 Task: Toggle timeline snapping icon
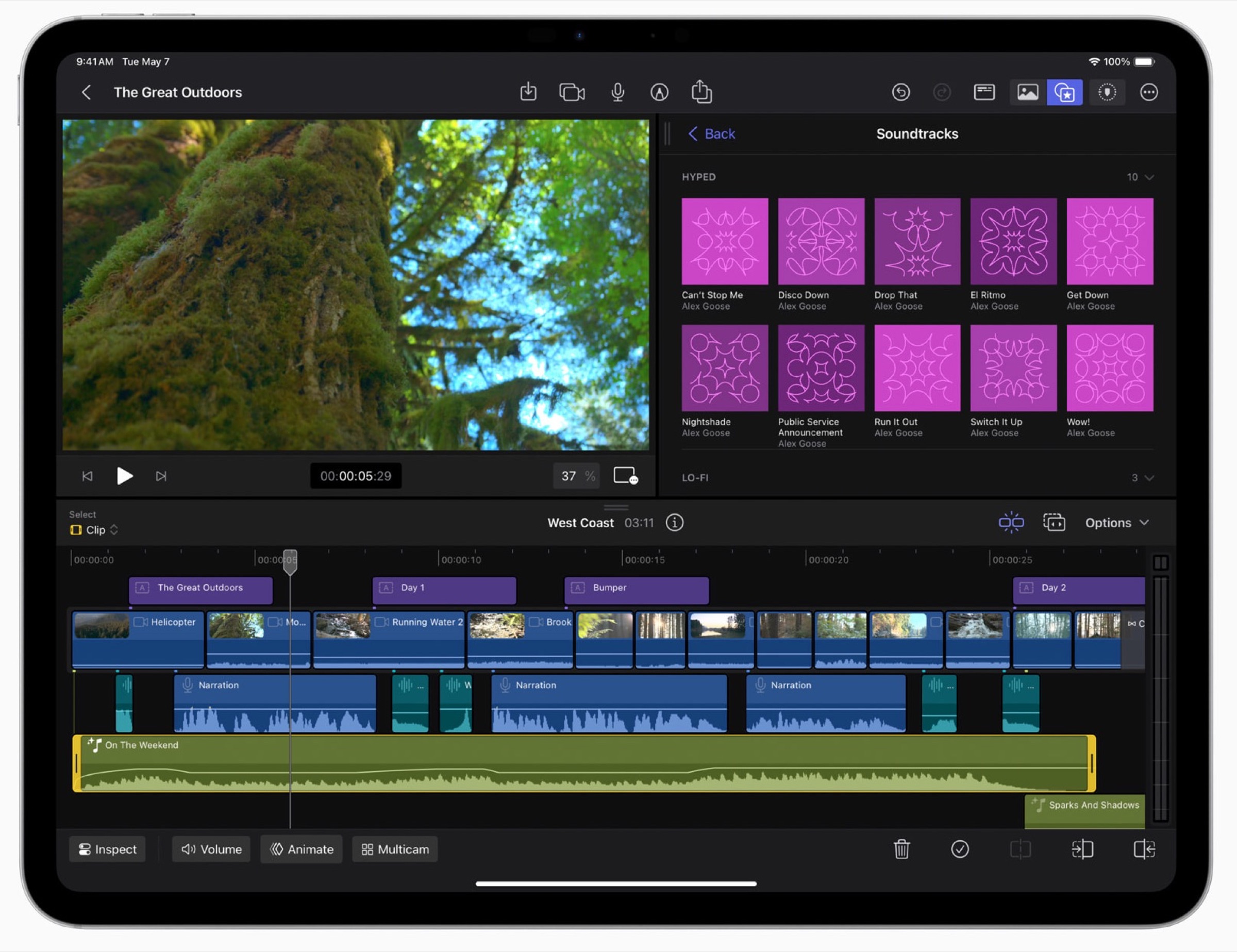coord(1011,523)
